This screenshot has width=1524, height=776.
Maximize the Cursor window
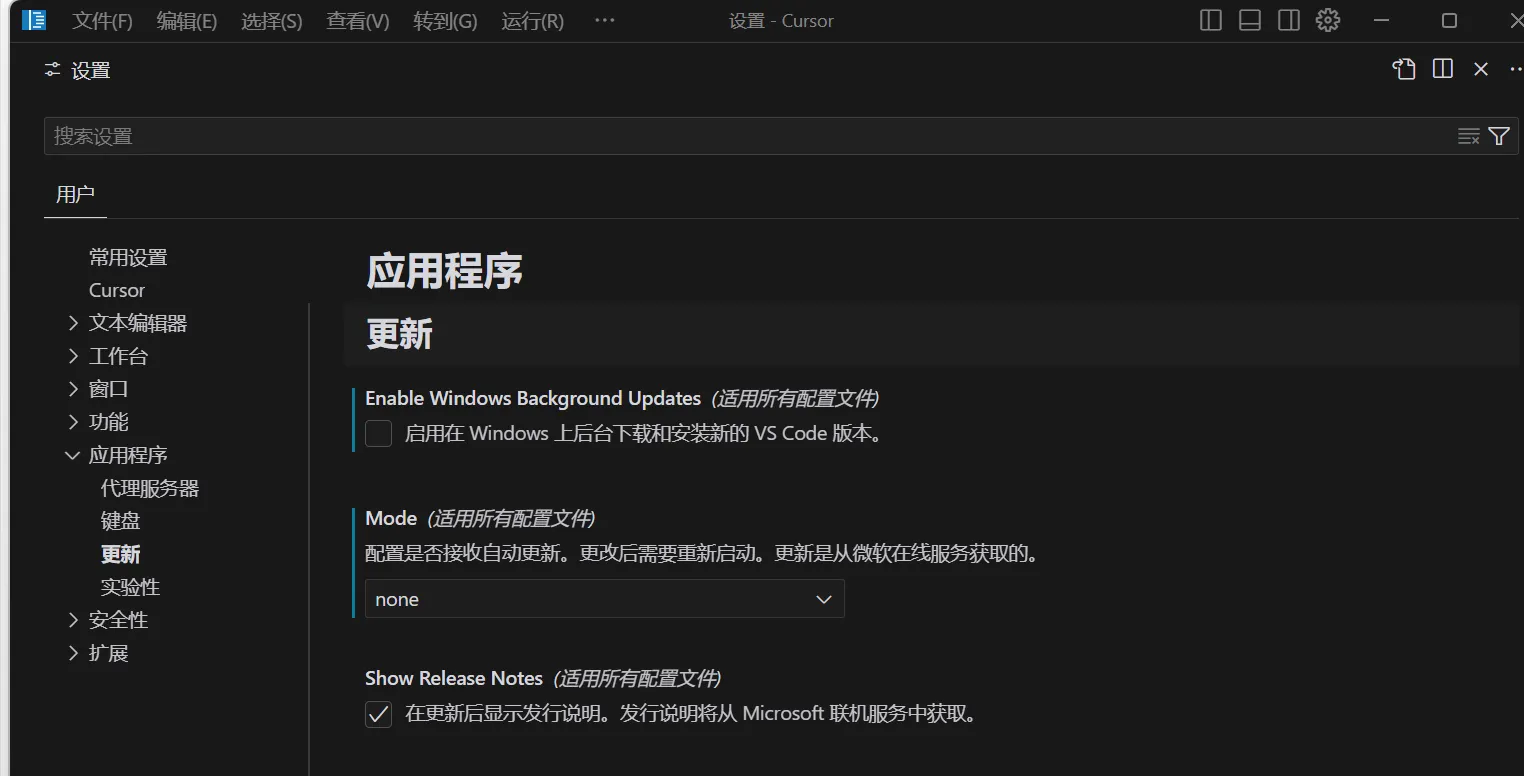tap(1449, 20)
